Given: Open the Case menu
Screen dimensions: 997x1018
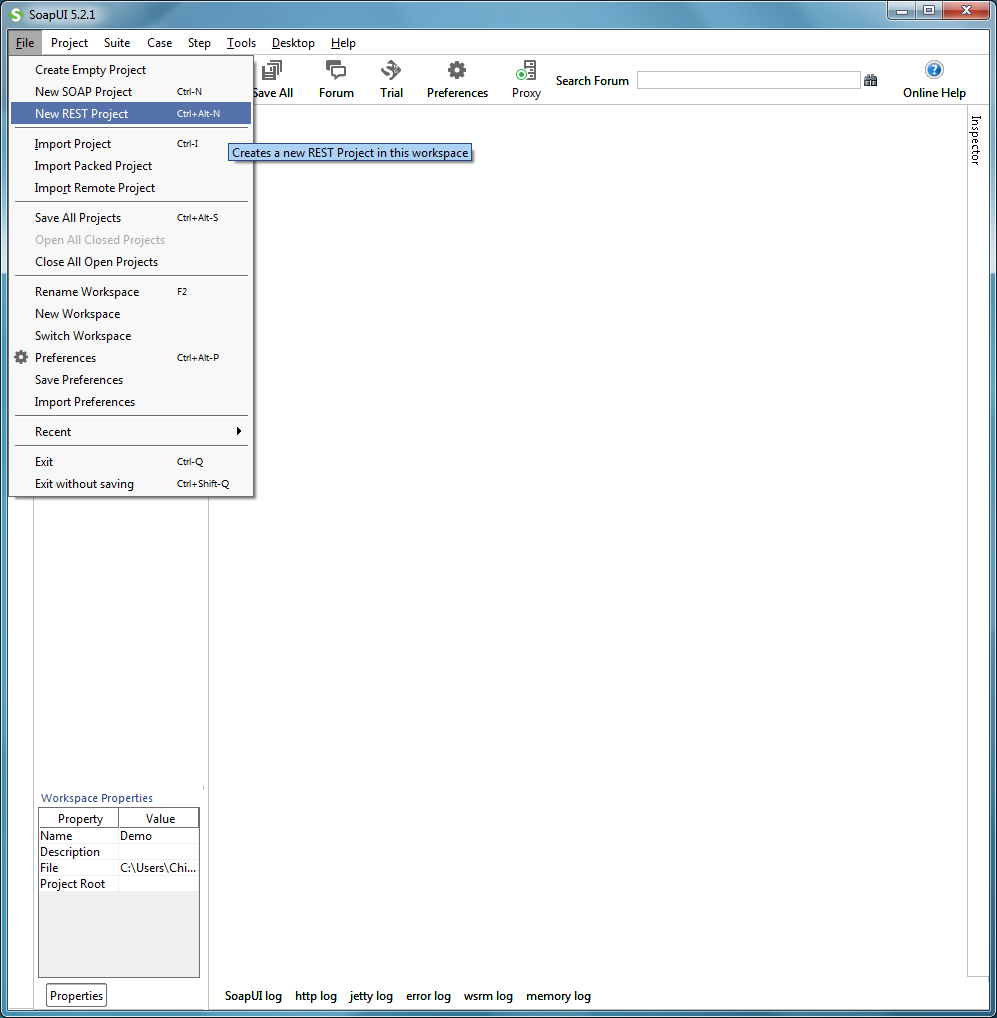Looking at the screenshot, I should tap(160, 43).
